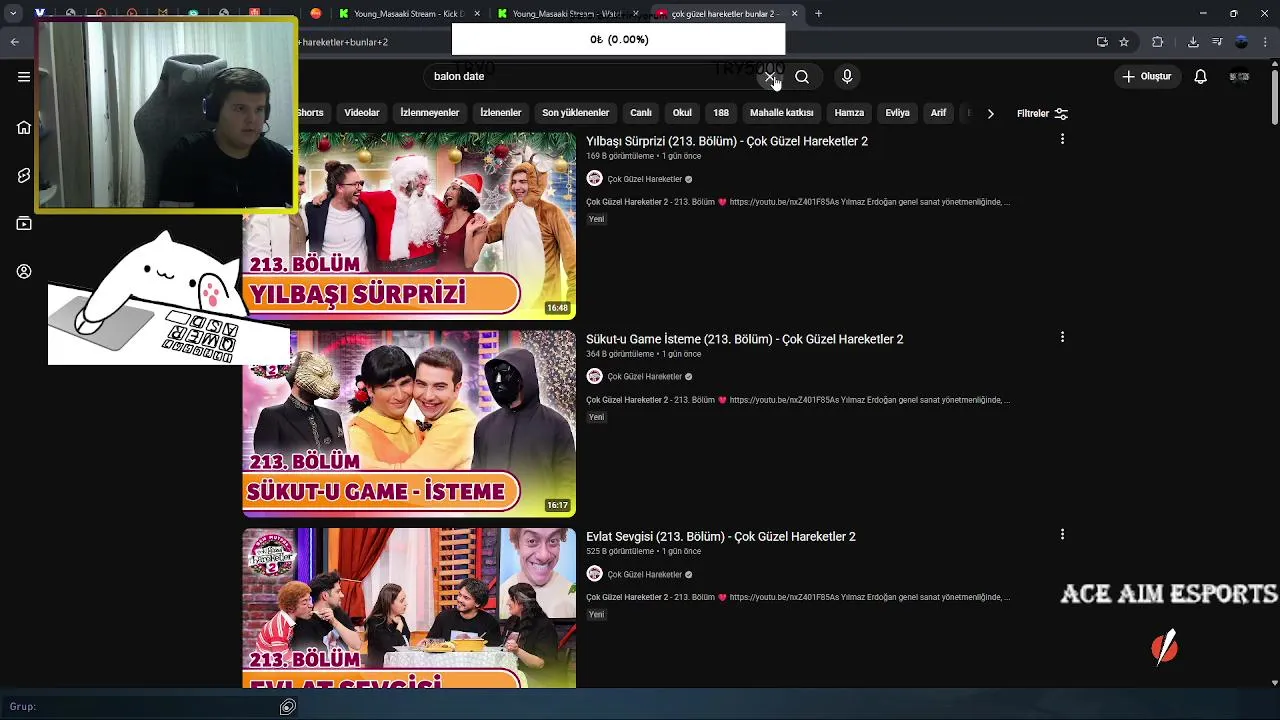This screenshot has height=720, width=1280.
Task: Open the browser profile avatar
Action: click(1241, 42)
